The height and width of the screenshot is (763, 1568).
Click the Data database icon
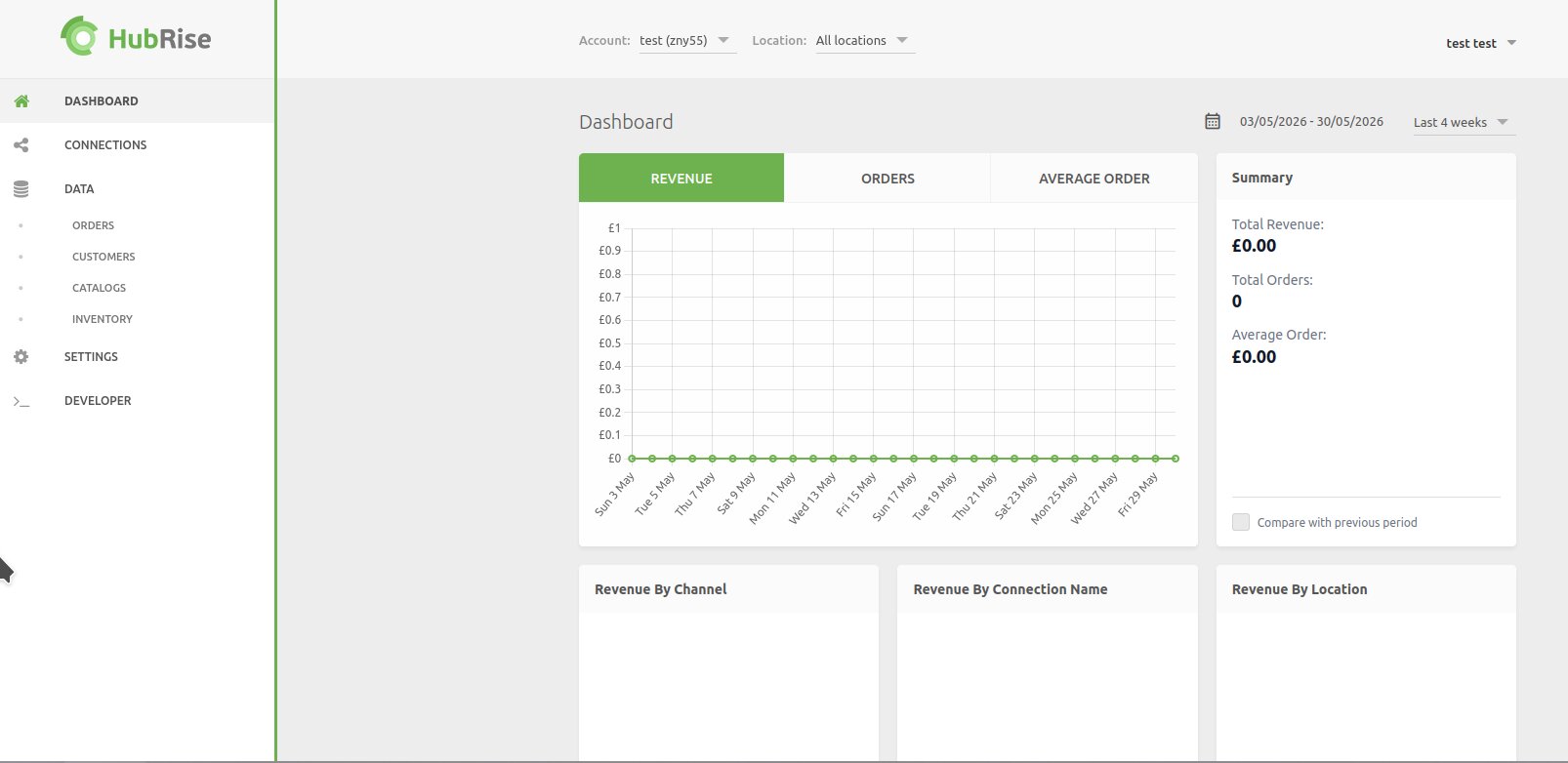[21, 188]
